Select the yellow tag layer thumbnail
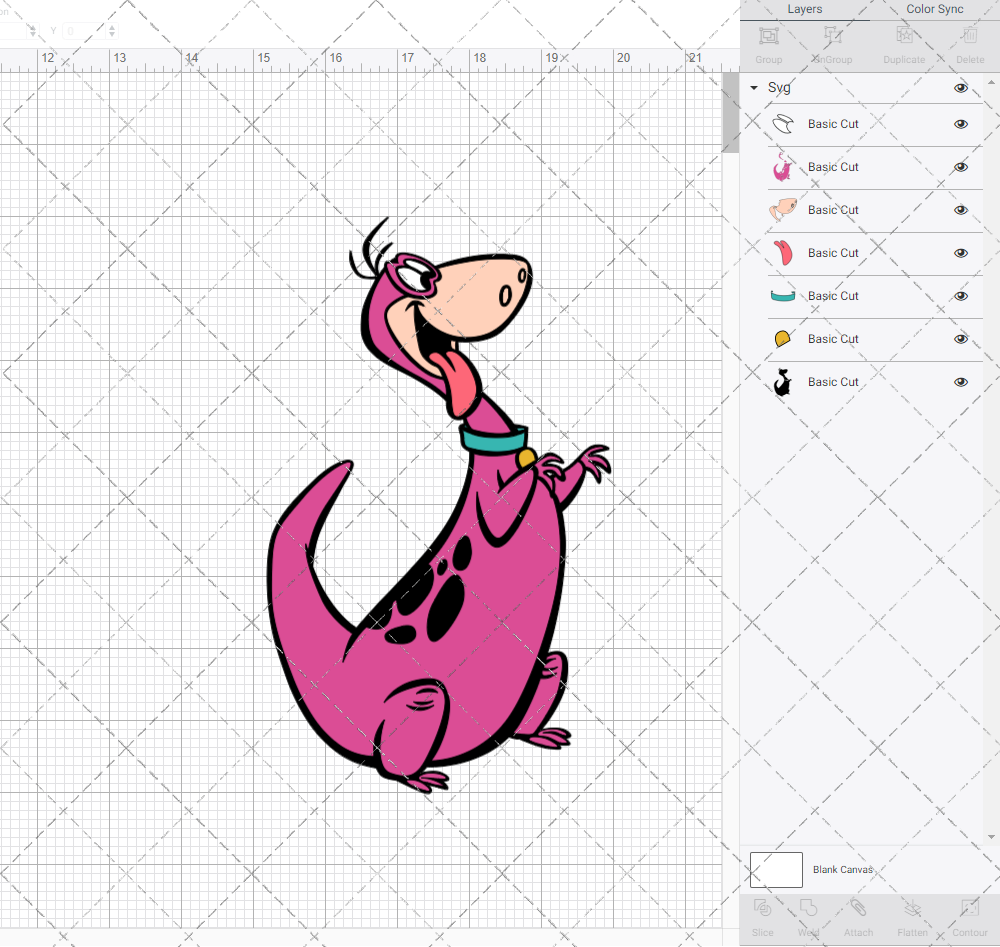1000x947 pixels. click(x=783, y=339)
